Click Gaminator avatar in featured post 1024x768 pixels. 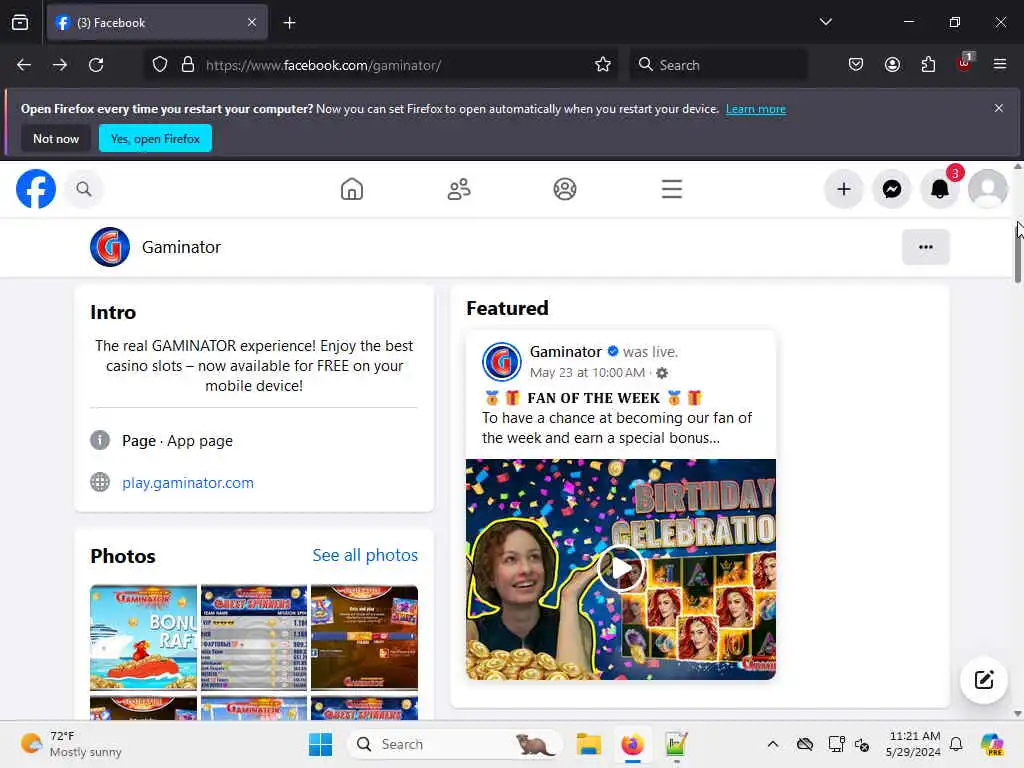coord(502,361)
